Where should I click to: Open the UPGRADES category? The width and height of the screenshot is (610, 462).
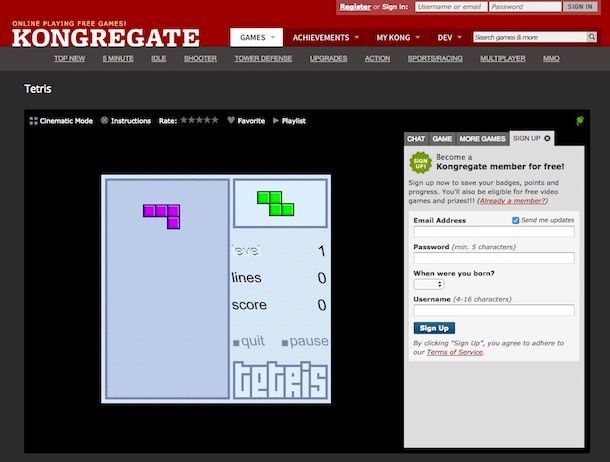tap(328, 58)
